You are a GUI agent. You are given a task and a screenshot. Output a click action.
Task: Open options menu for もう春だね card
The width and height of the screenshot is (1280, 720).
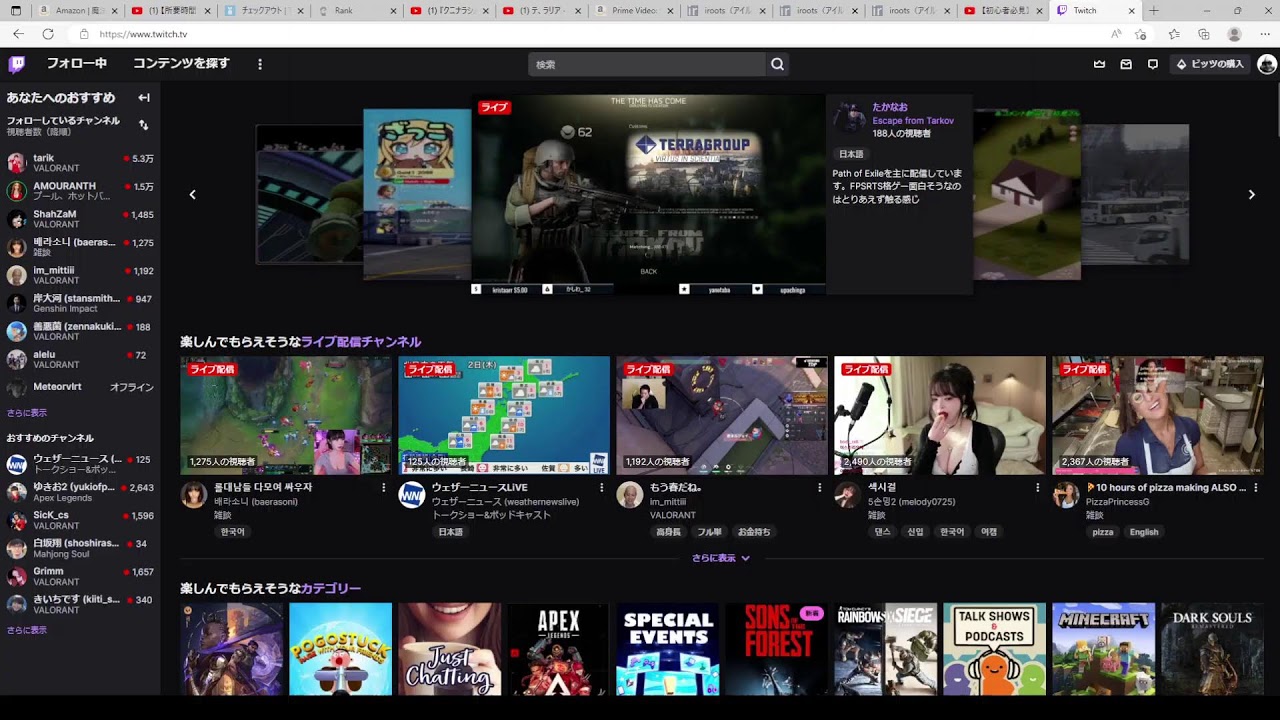coord(819,488)
